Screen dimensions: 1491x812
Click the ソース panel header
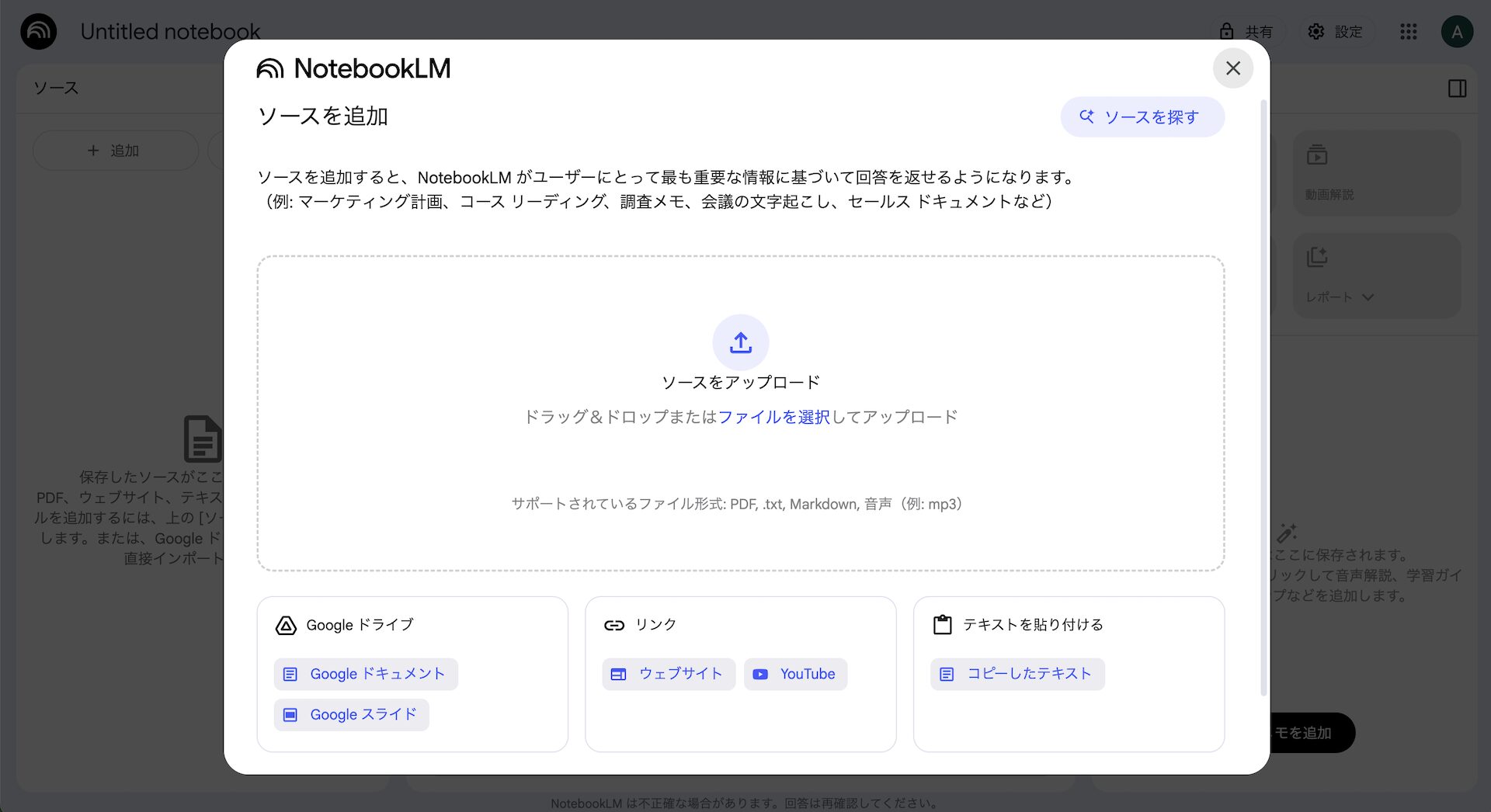[56, 88]
